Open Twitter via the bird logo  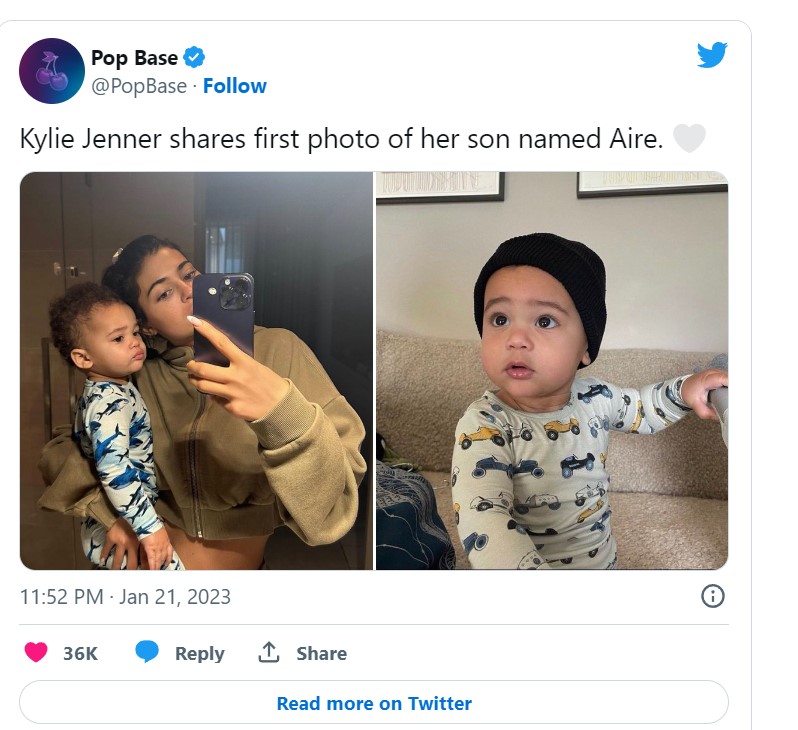[712, 55]
